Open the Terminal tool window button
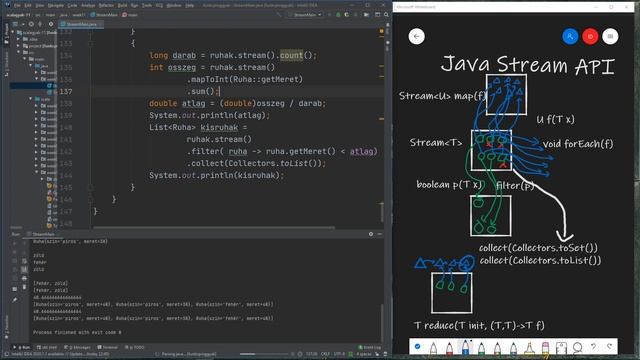The image size is (640, 360). (108, 347)
